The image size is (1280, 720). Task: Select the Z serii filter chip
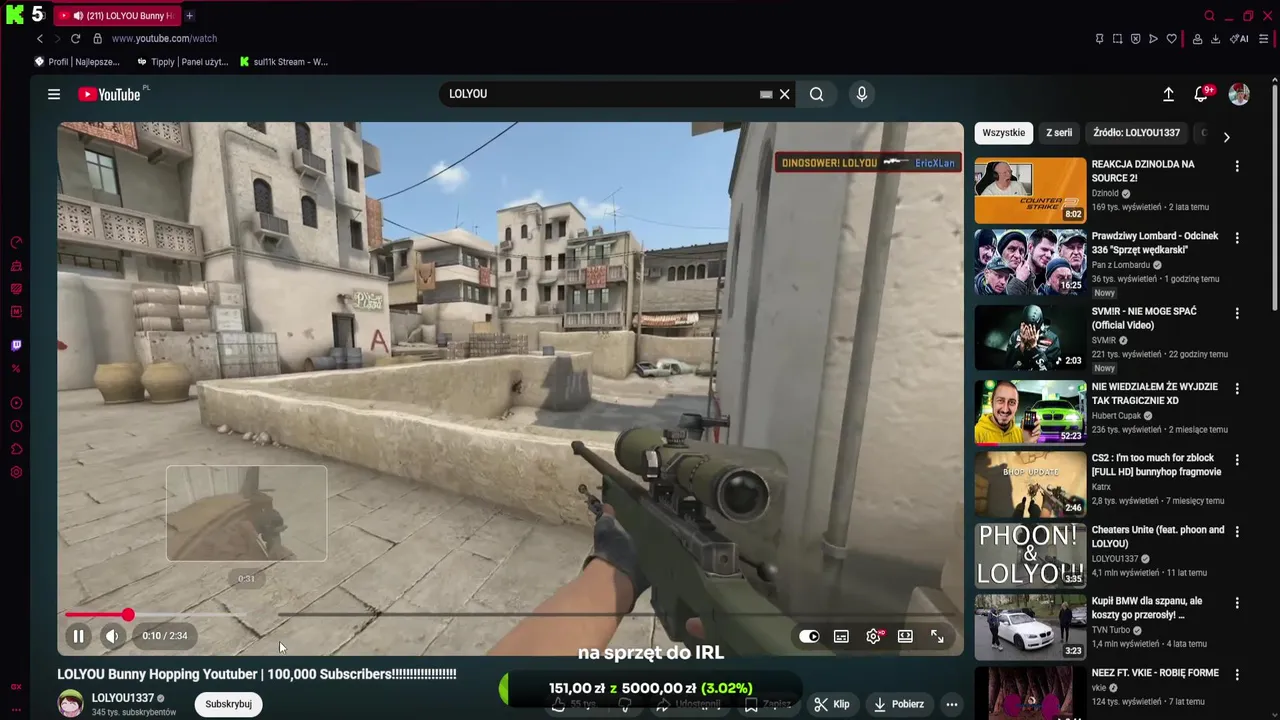[x=1059, y=133]
